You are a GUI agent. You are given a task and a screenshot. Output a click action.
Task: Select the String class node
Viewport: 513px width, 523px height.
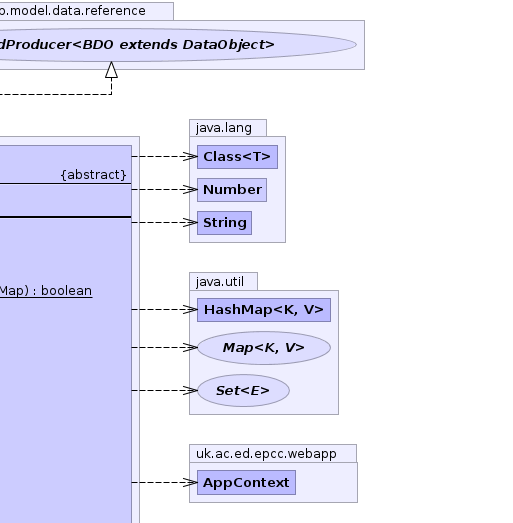pos(224,223)
